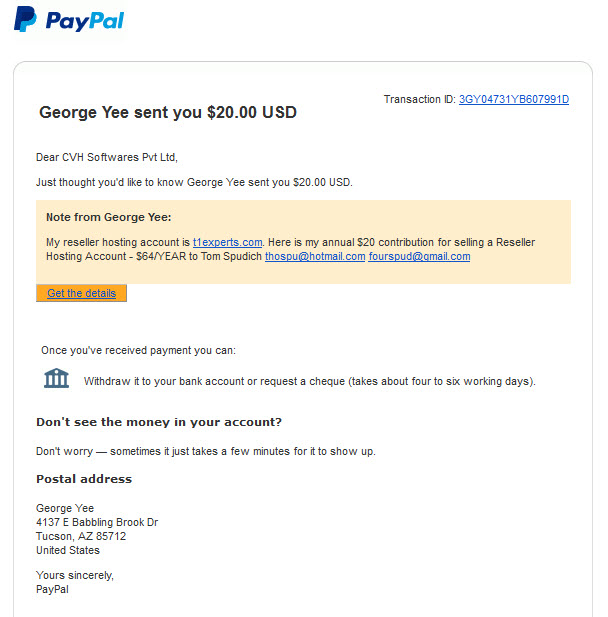Click the Yours sincerely closing line

75,575
